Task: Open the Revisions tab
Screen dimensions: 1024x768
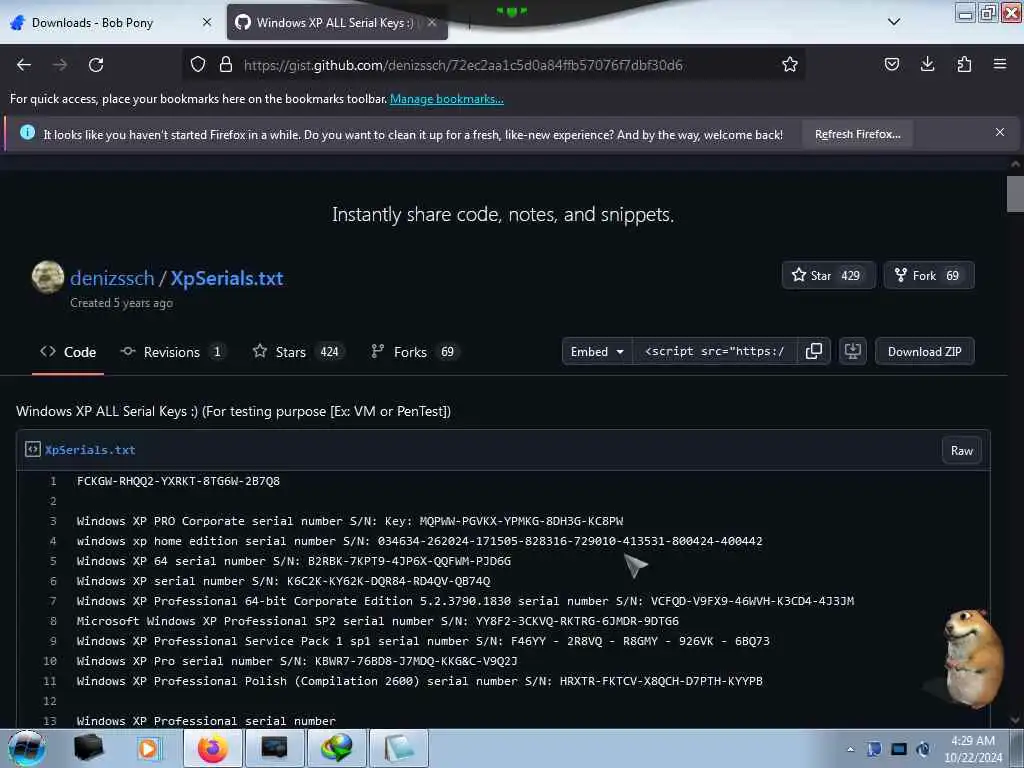Action: coord(172,352)
